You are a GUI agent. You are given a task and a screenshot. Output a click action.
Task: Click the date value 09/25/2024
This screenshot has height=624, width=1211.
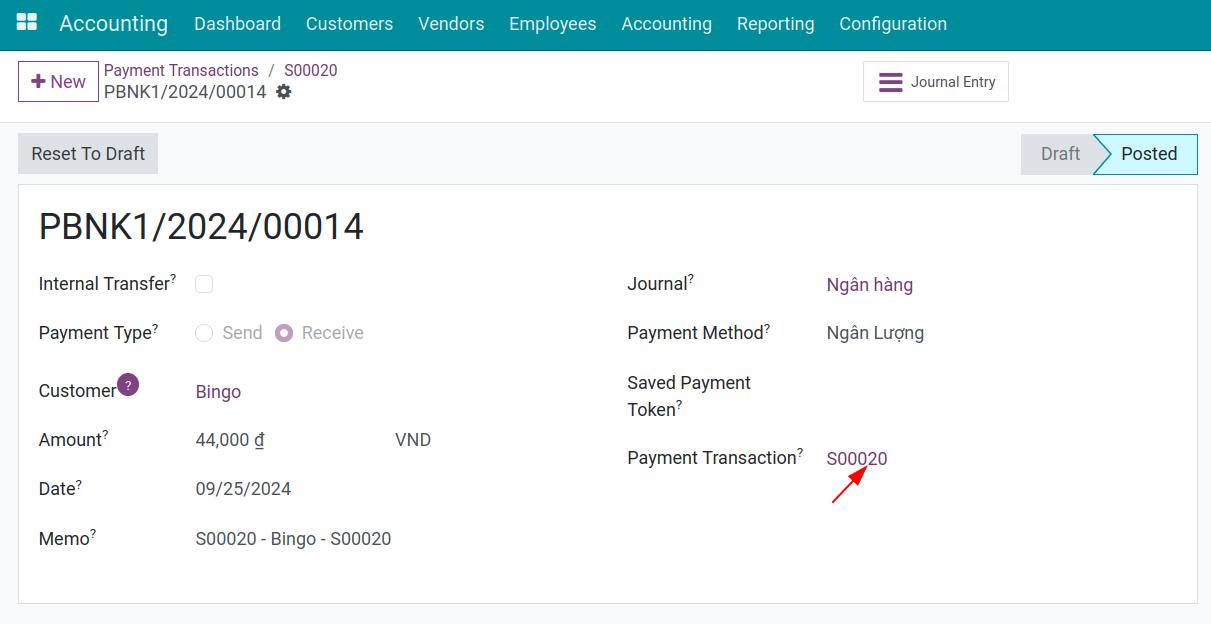[x=243, y=489]
